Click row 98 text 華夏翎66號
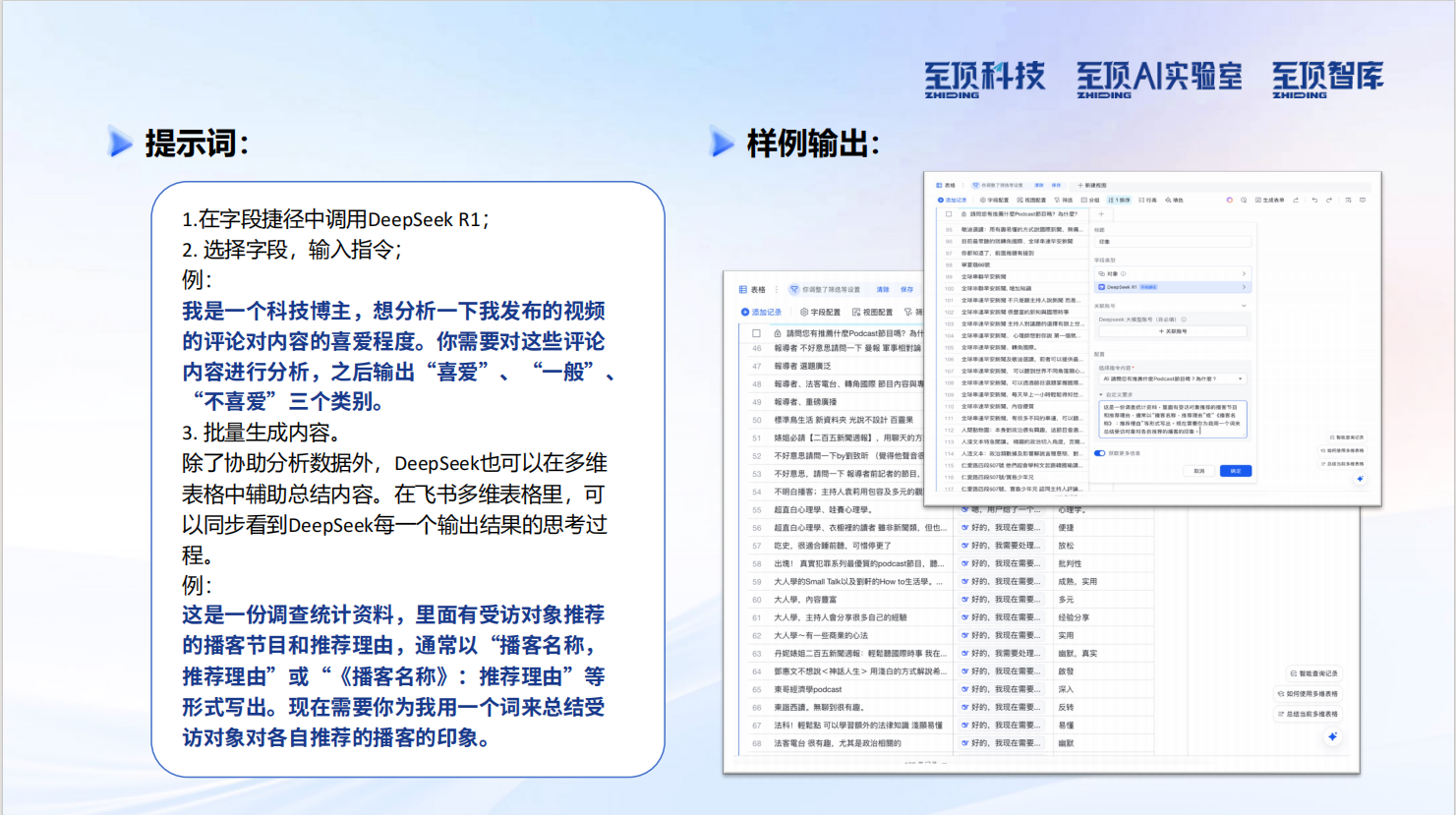 (976, 264)
